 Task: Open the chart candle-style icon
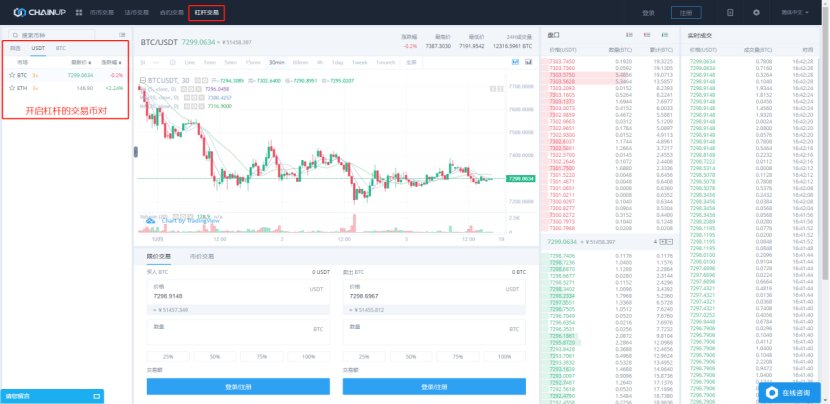pyautogui.click(x=143, y=62)
